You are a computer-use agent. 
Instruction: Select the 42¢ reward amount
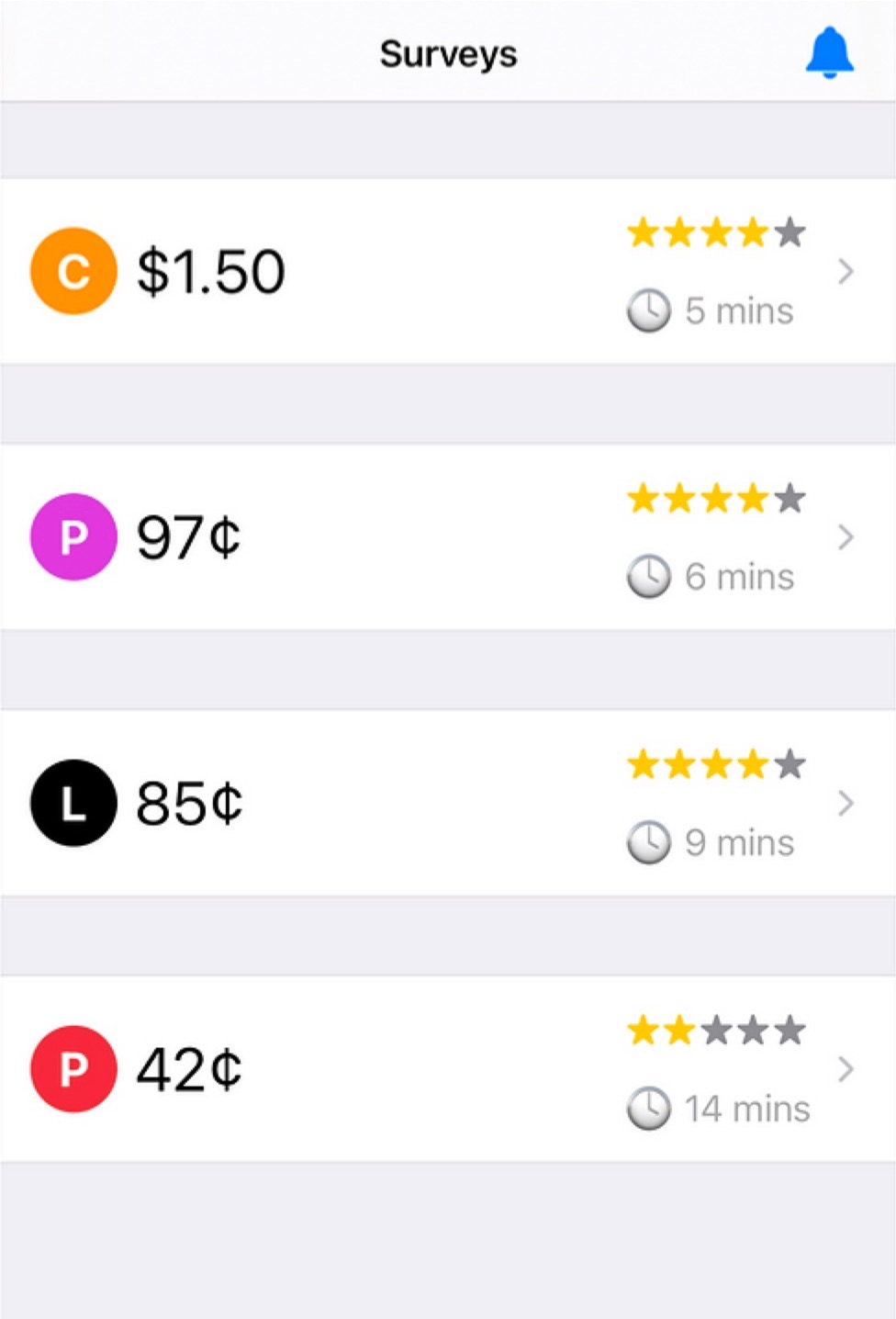[x=189, y=1069]
